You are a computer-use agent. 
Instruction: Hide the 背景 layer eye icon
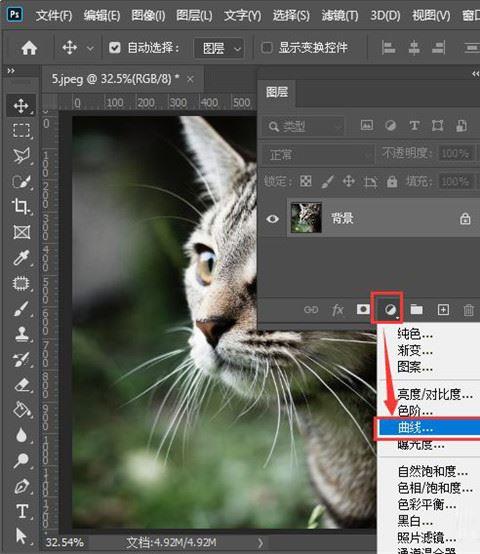[272, 219]
